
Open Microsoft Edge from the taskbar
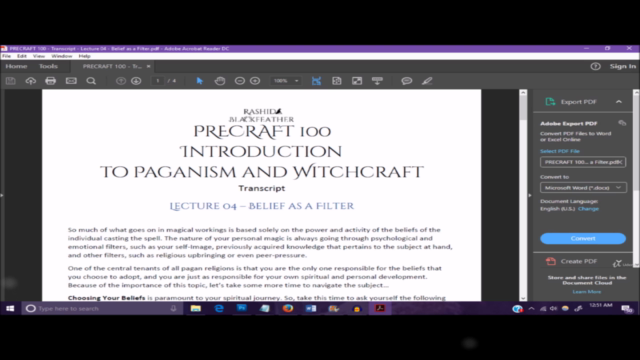(219, 308)
